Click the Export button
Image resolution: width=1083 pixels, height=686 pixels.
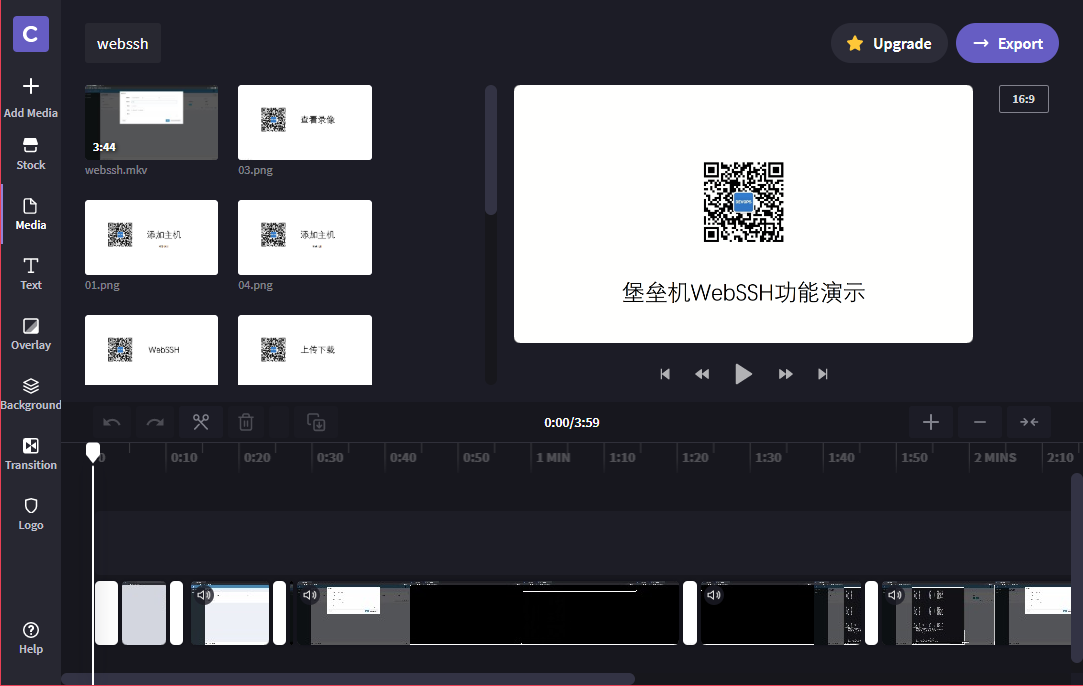(x=1007, y=43)
